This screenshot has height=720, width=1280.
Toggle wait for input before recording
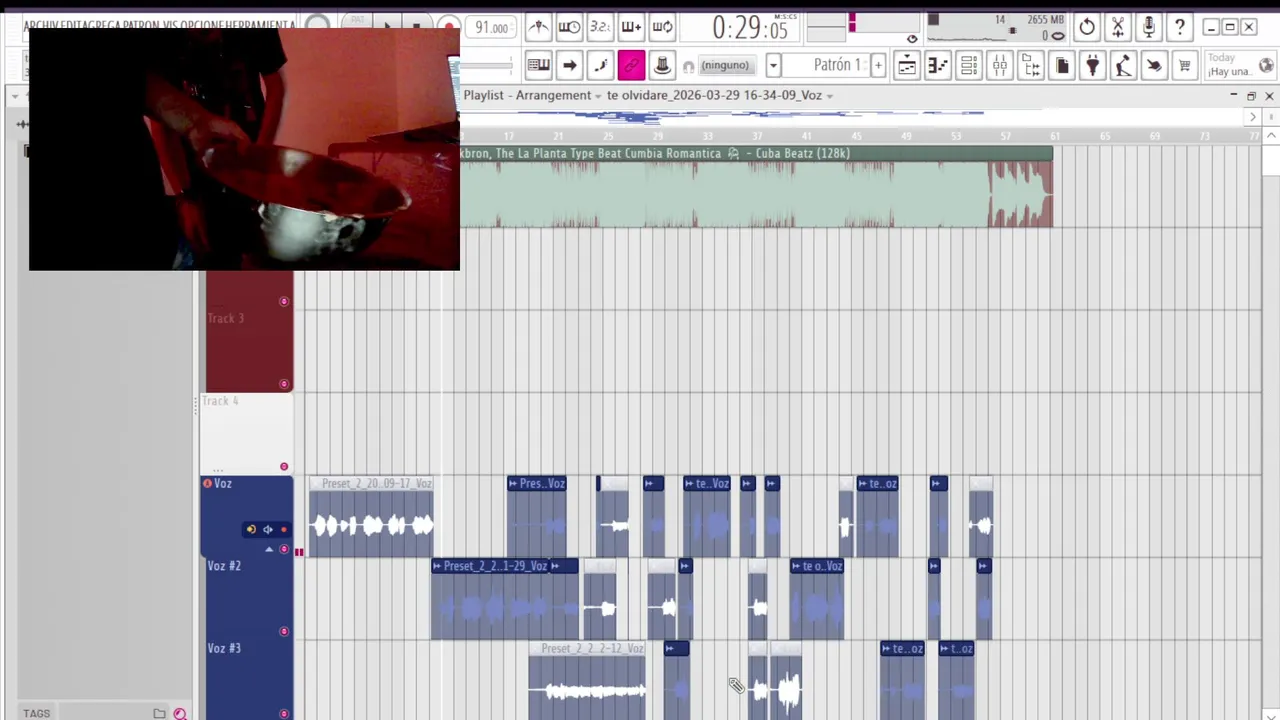(569, 27)
